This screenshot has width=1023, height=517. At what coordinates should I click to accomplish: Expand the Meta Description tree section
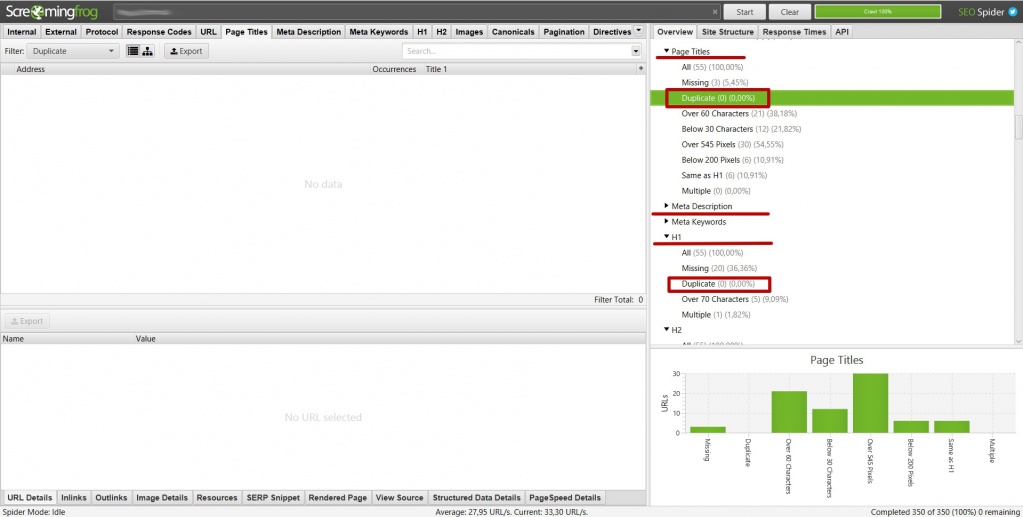tap(667, 206)
